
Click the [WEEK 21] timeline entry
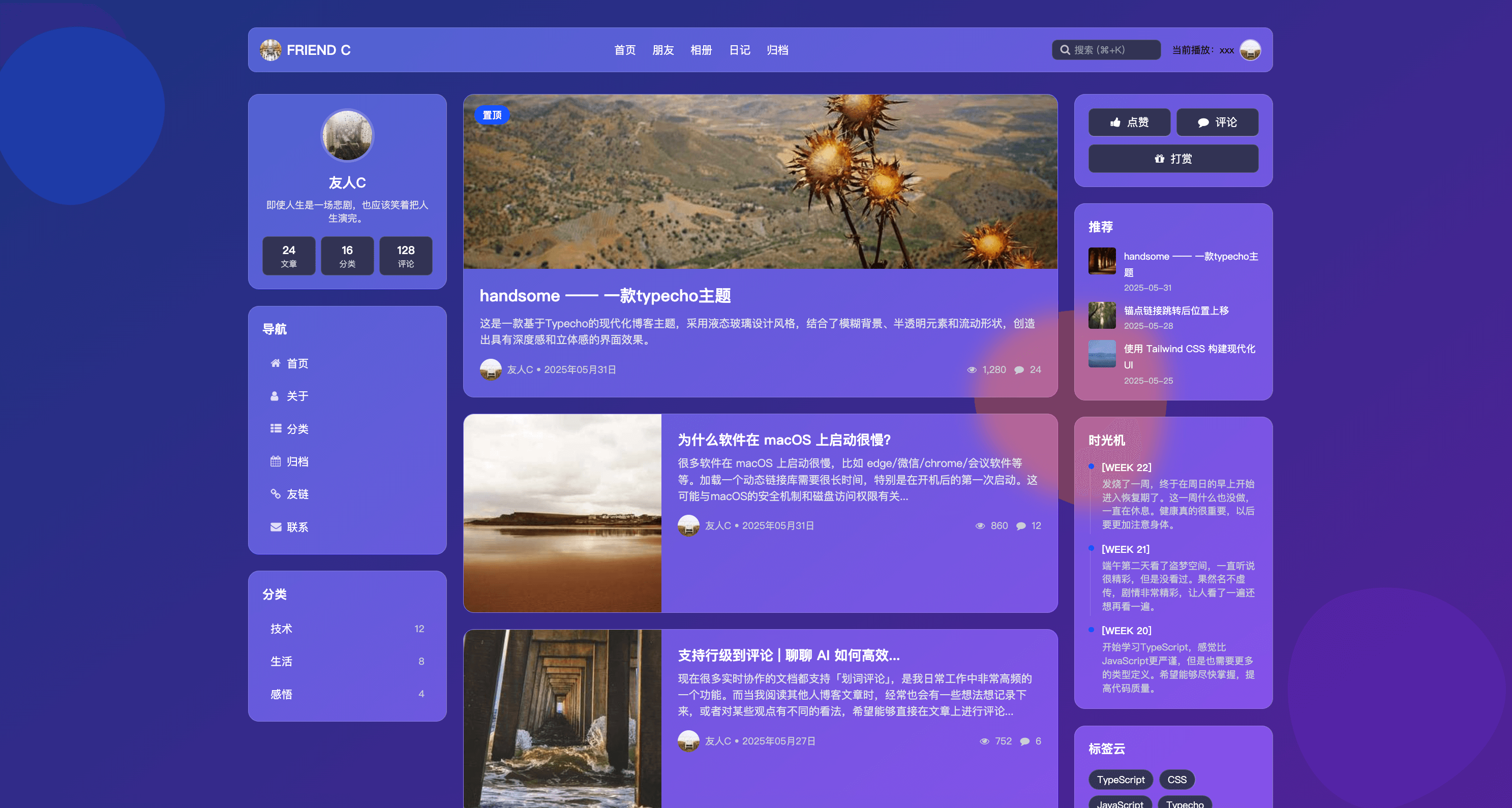(1126, 549)
